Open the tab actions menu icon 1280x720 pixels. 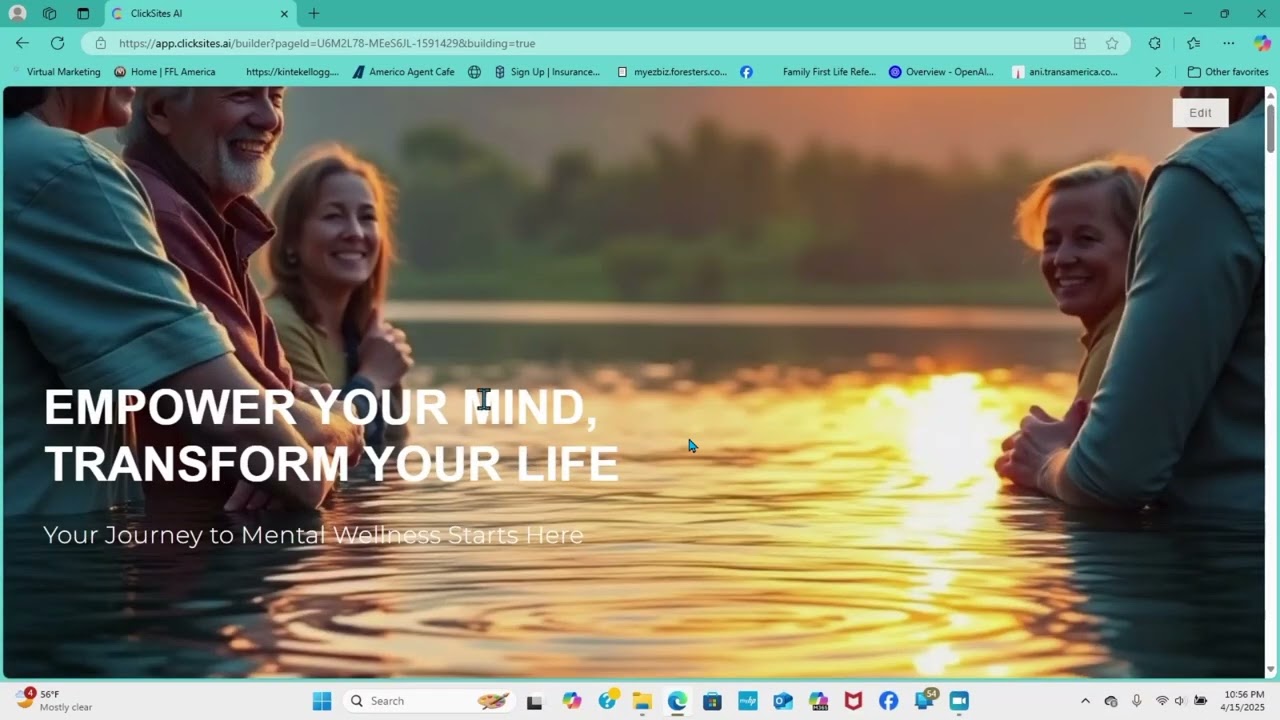click(83, 14)
